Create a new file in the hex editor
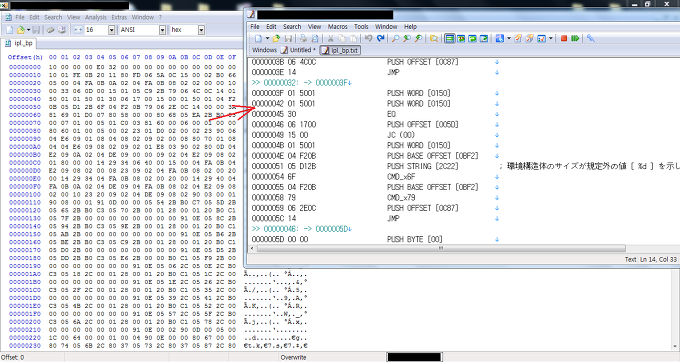The height and width of the screenshot is (362, 680). 9,30
